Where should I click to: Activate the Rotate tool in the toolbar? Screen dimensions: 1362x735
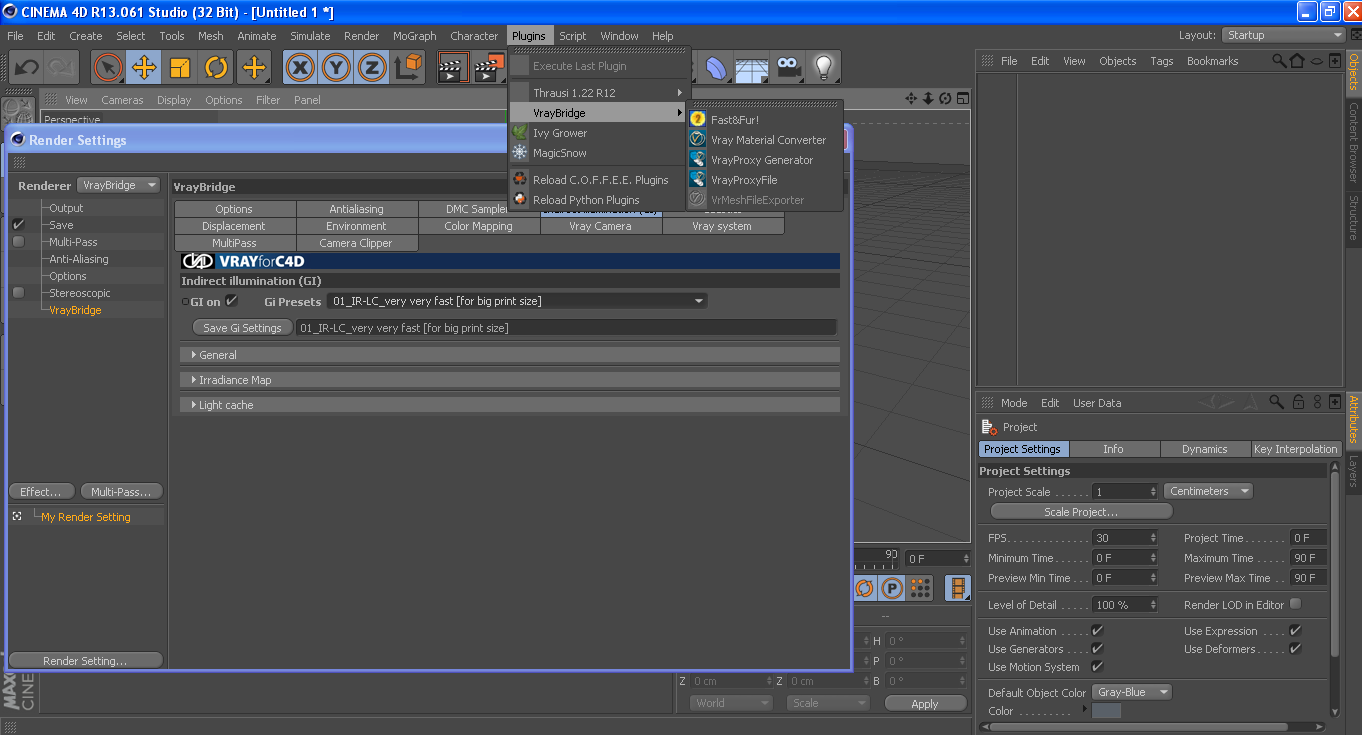(216, 67)
